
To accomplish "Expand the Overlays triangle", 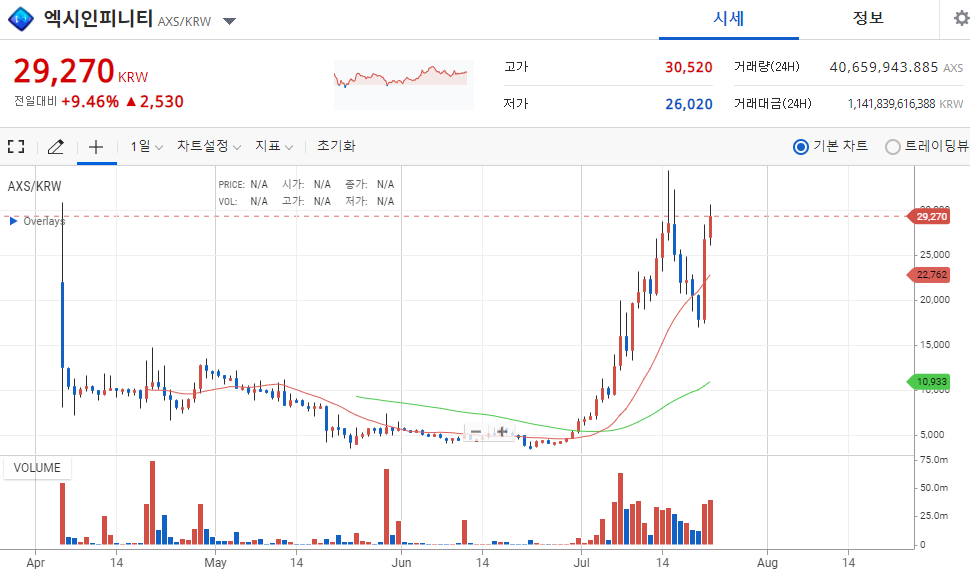I will click(x=14, y=221).
